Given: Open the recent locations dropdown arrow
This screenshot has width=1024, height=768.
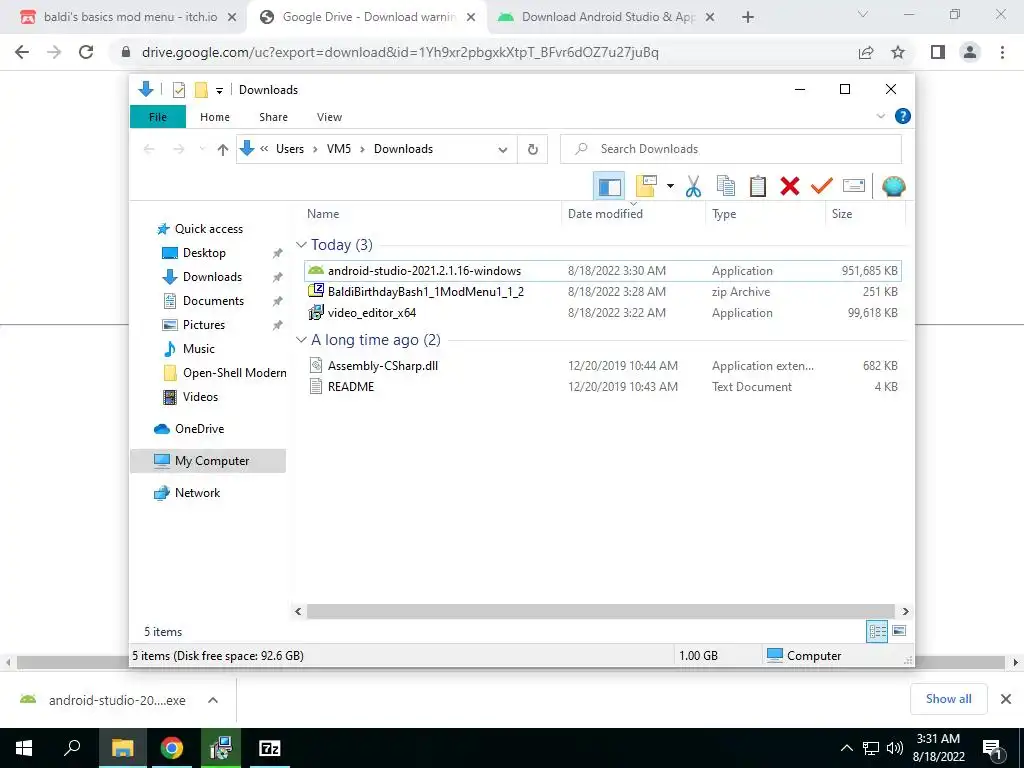Looking at the screenshot, I should (x=202, y=150).
